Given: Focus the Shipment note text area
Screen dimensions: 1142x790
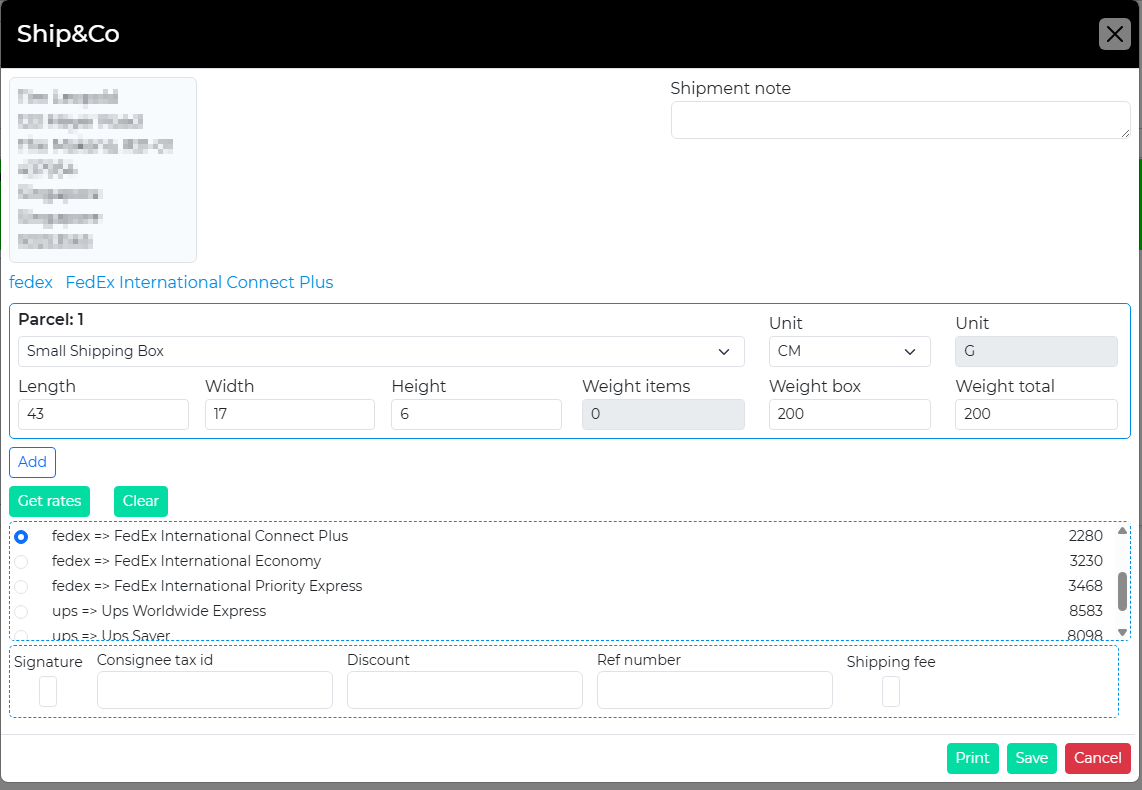Looking at the screenshot, I should (900, 120).
